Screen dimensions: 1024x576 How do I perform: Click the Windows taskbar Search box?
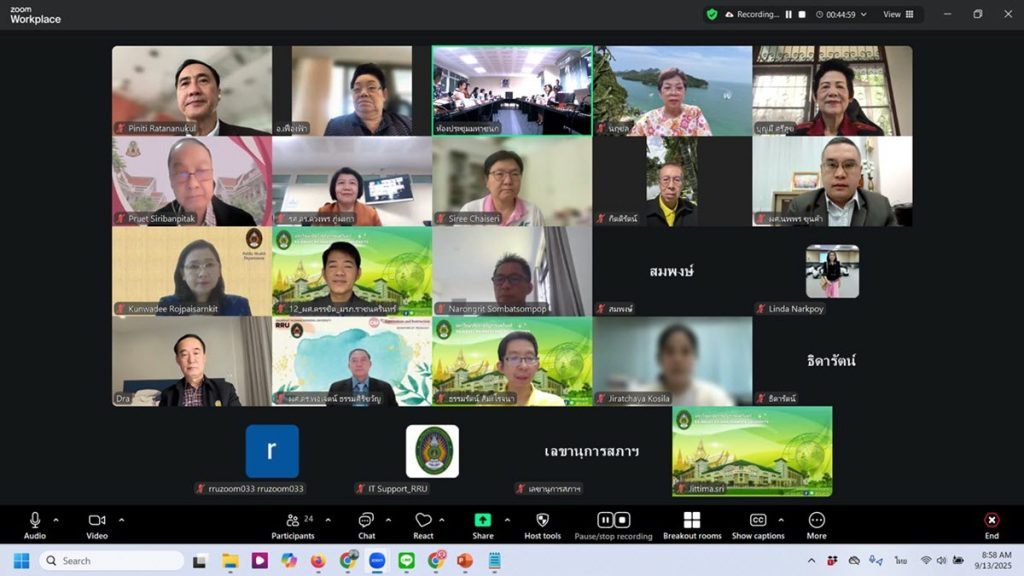[x=112, y=560]
